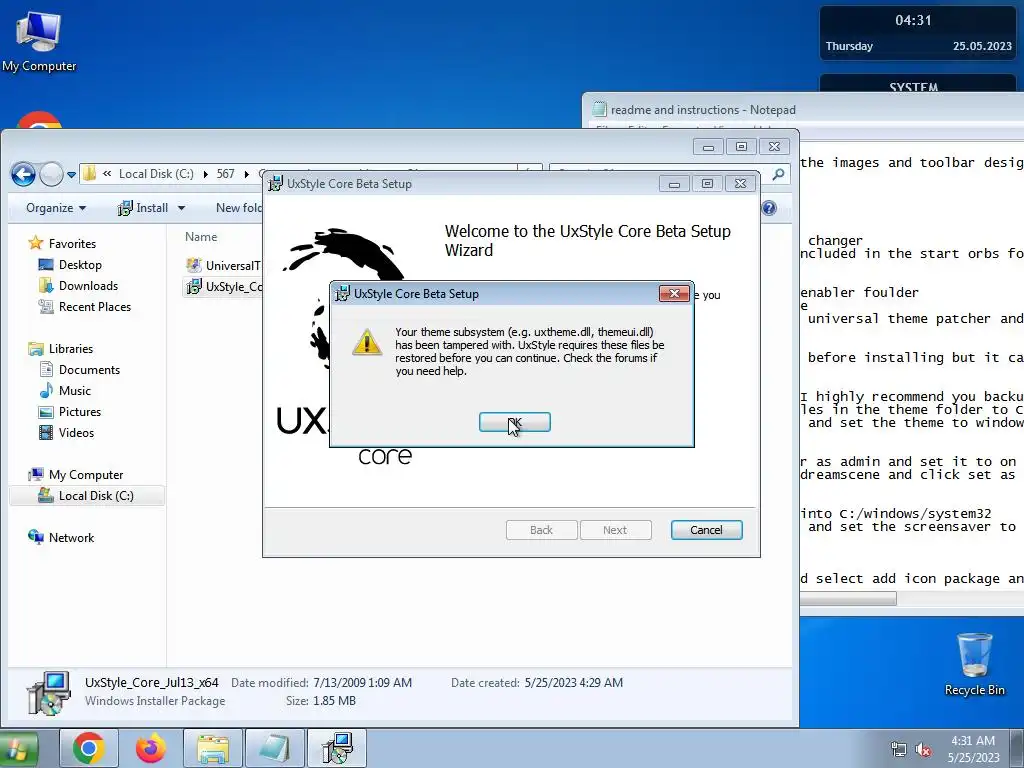Click the search magnifier icon in Explorer
This screenshot has width=1024, height=768.
click(778, 174)
